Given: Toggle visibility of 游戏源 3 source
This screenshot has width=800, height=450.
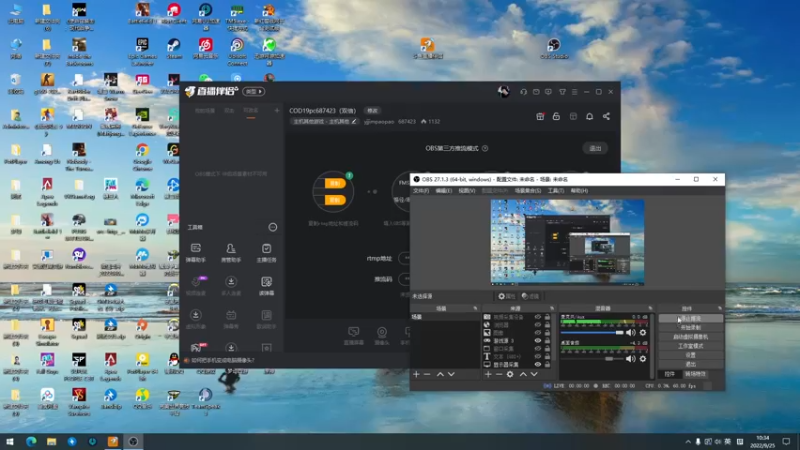Looking at the screenshot, I should tap(538, 340).
